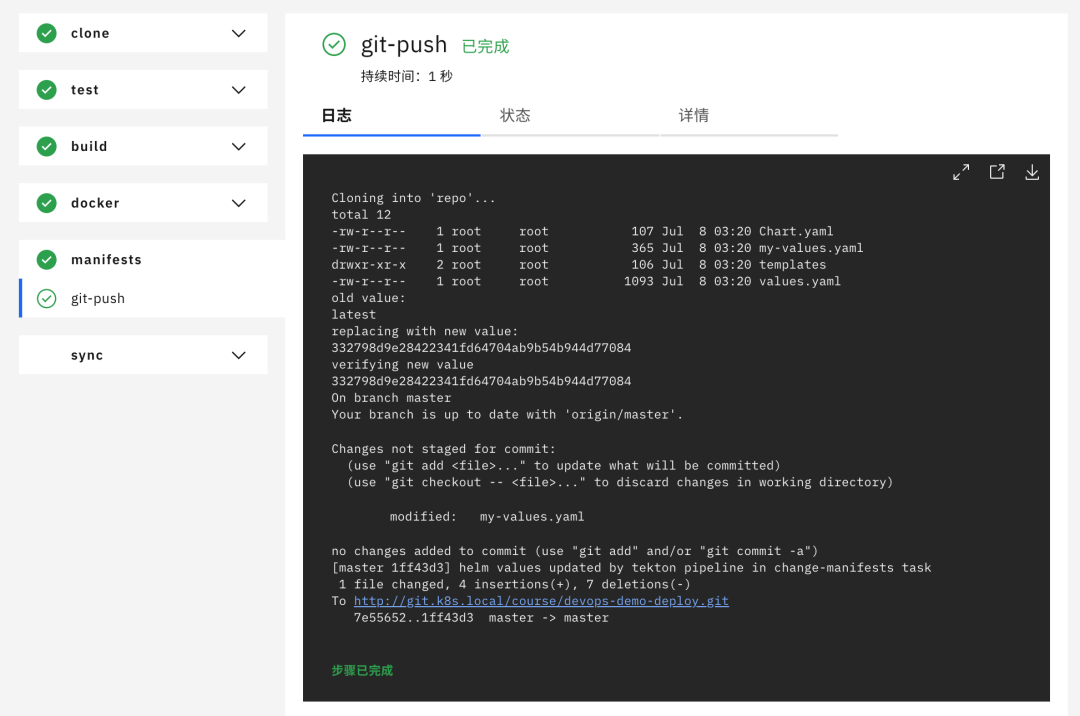Click 'no changes added to commit' log line
1080x716 pixels.
[x=574, y=551]
